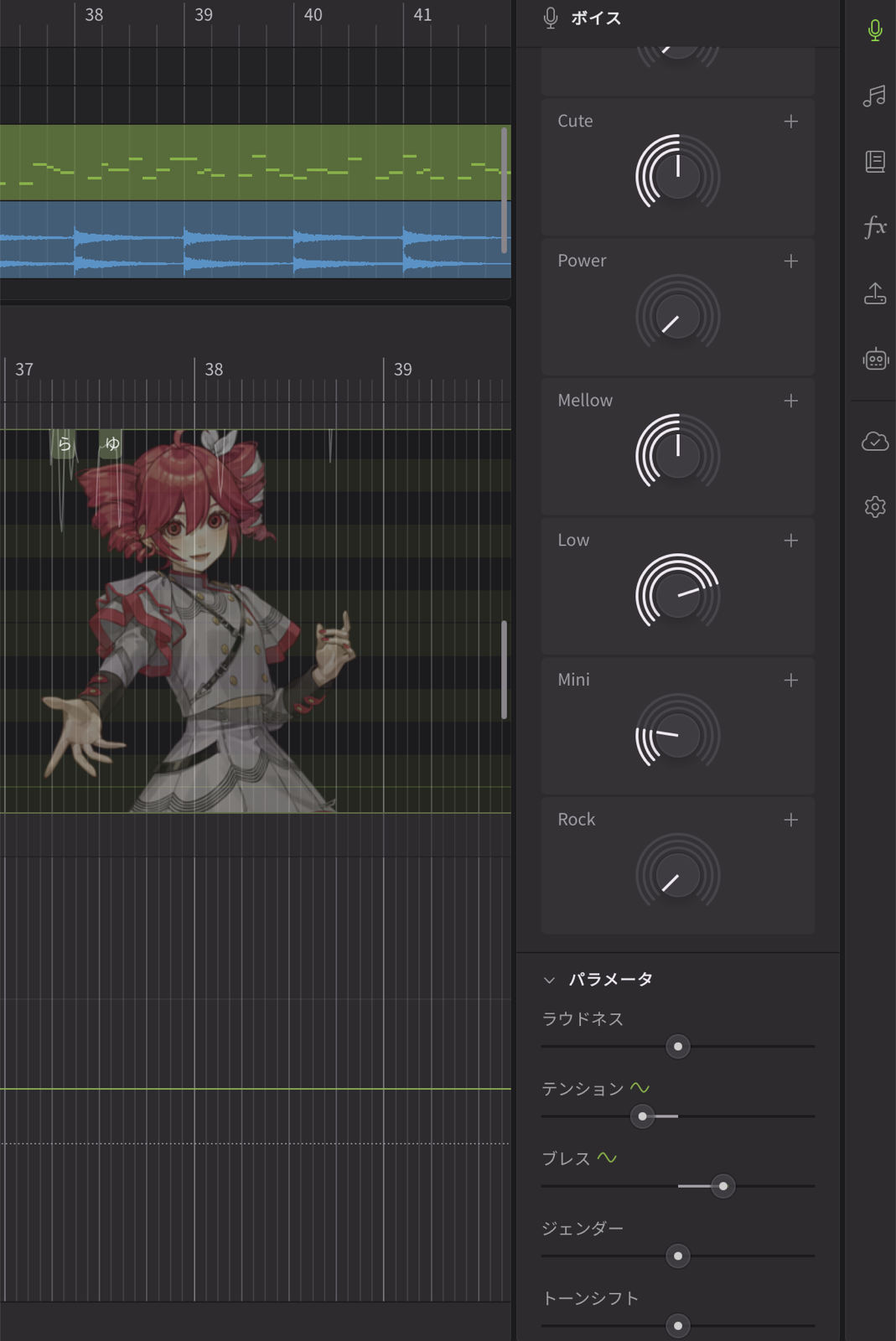Click measure 39 on piano roll ruler
Image resolution: width=896 pixels, height=1341 pixels.
[x=403, y=370]
